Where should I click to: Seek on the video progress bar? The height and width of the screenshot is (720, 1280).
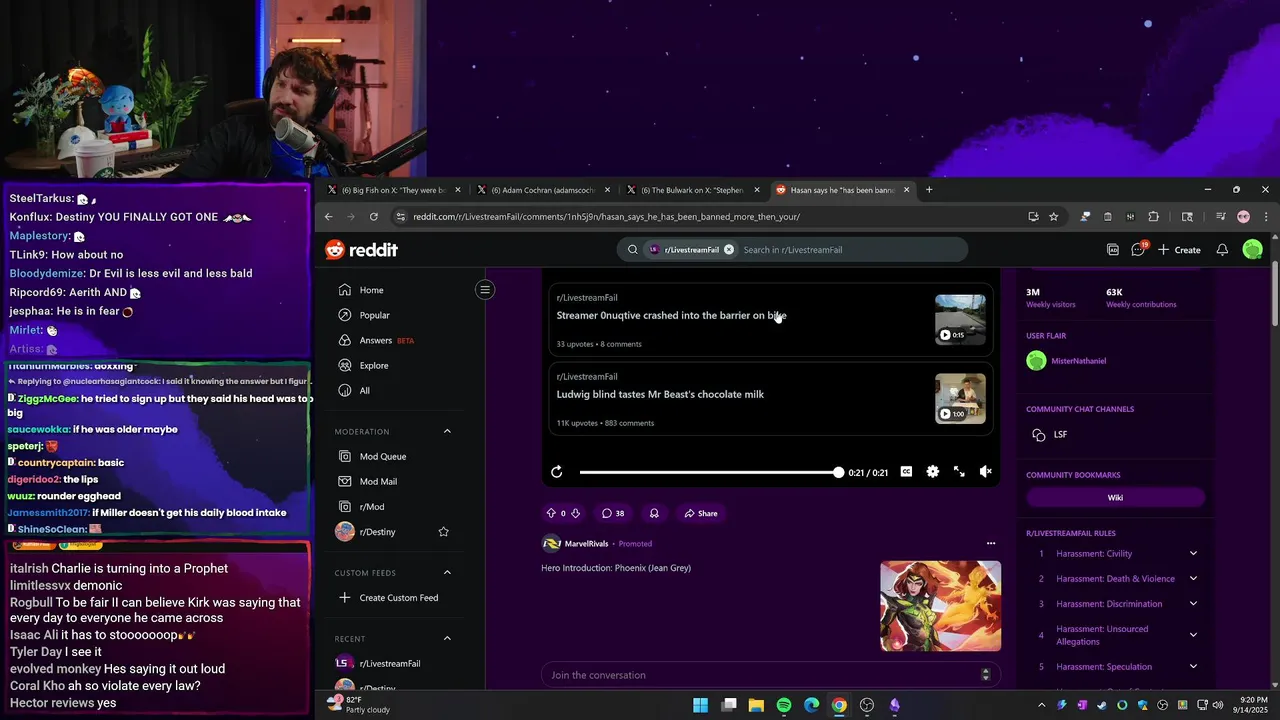tap(710, 472)
